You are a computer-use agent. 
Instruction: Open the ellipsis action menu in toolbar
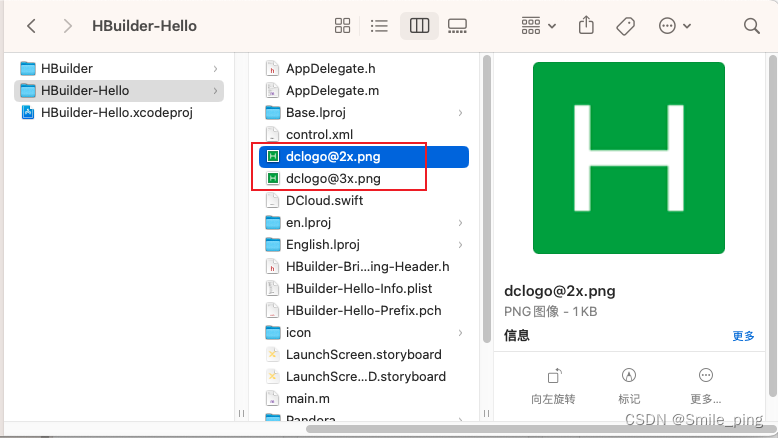click(674, 26)
